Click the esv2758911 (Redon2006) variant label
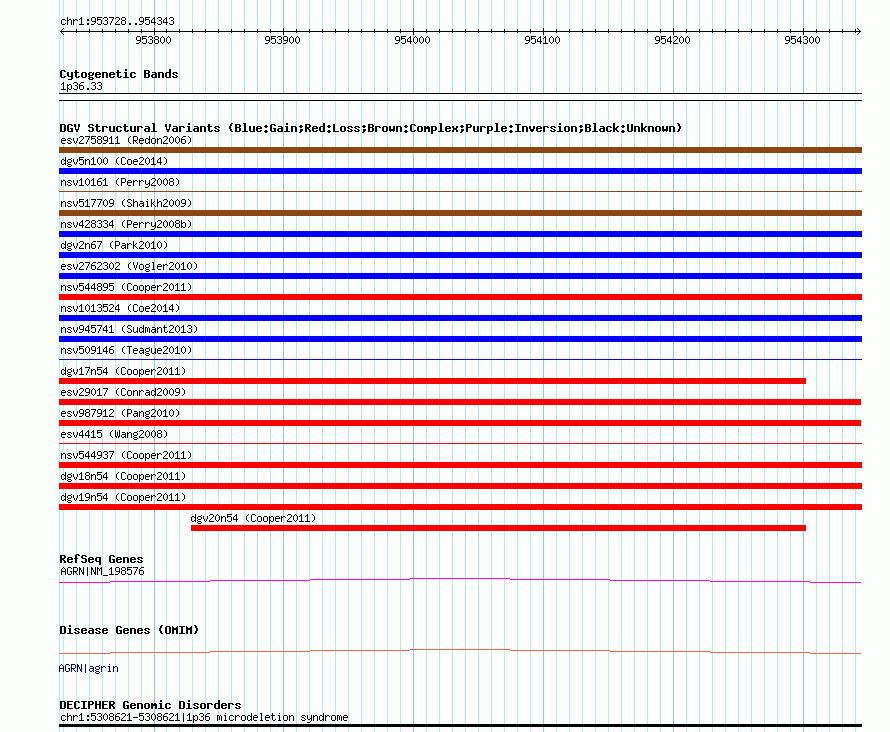The height and width of the screenshot is (732, 890). pos(126,140)
